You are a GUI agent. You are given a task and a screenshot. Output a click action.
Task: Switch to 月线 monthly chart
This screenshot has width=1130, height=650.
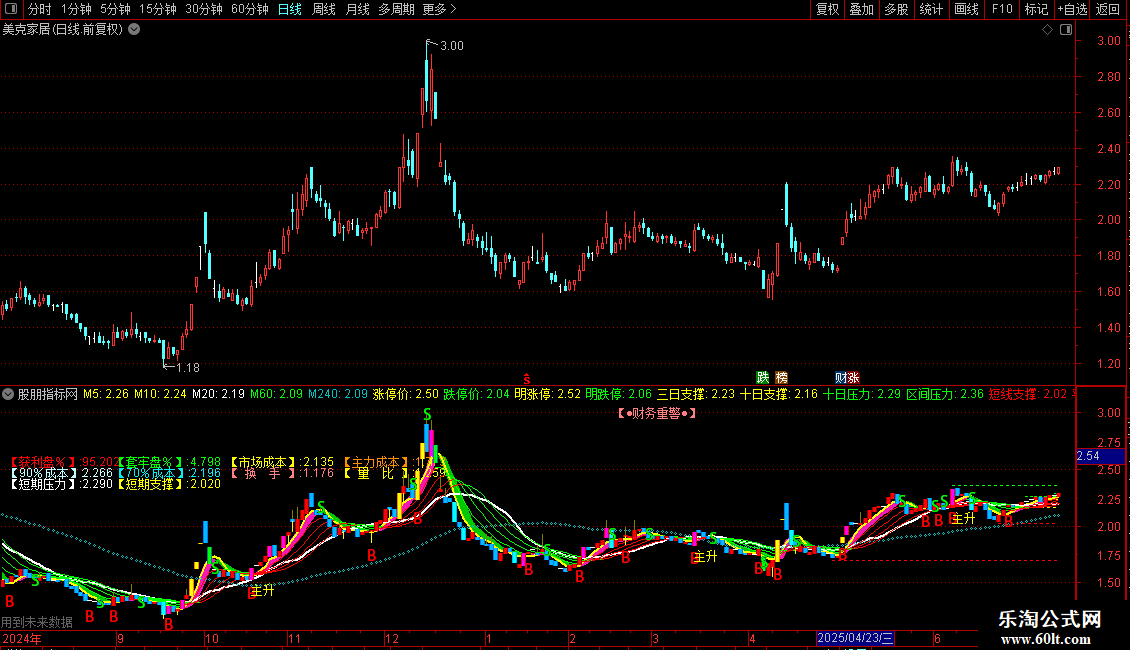click(357, 9)
